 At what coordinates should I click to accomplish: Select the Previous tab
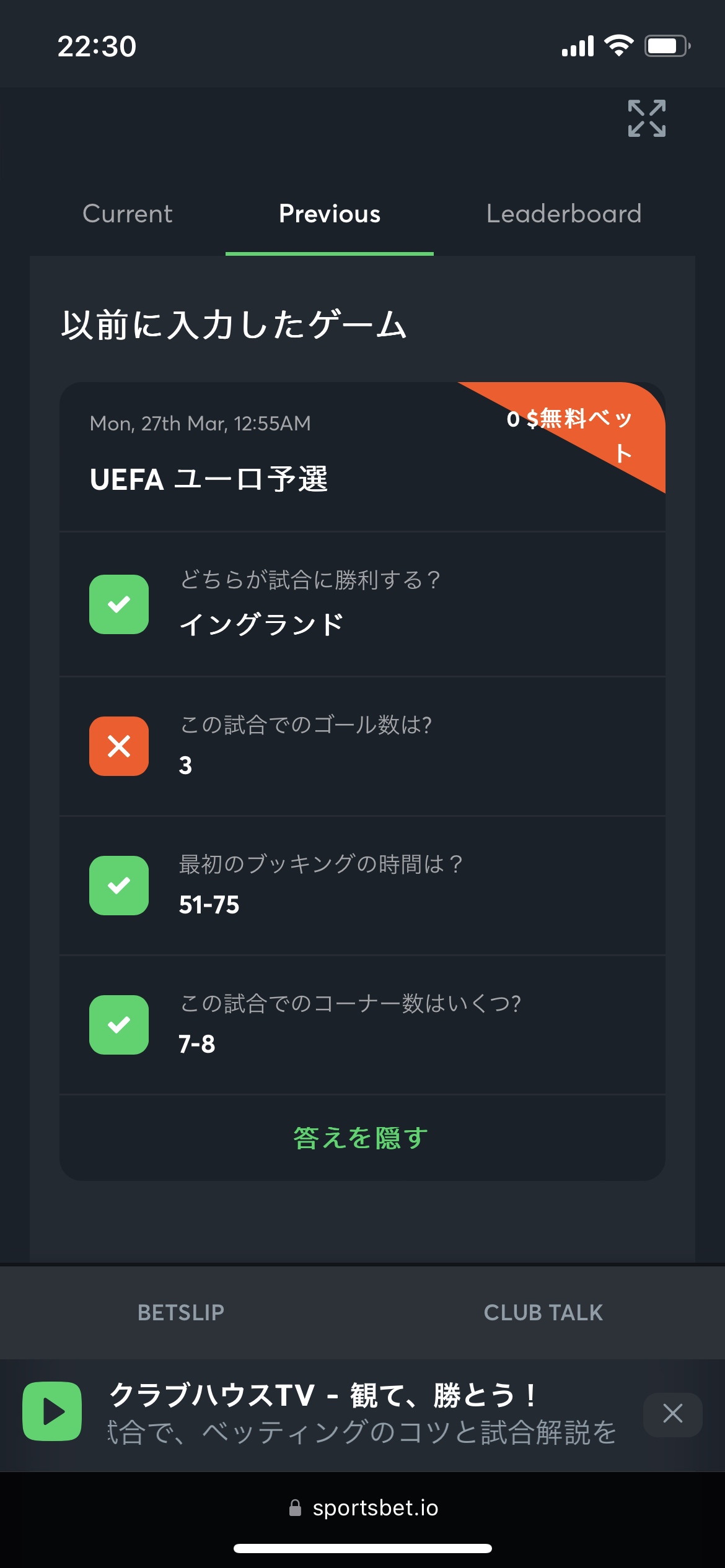pos(330,214)
